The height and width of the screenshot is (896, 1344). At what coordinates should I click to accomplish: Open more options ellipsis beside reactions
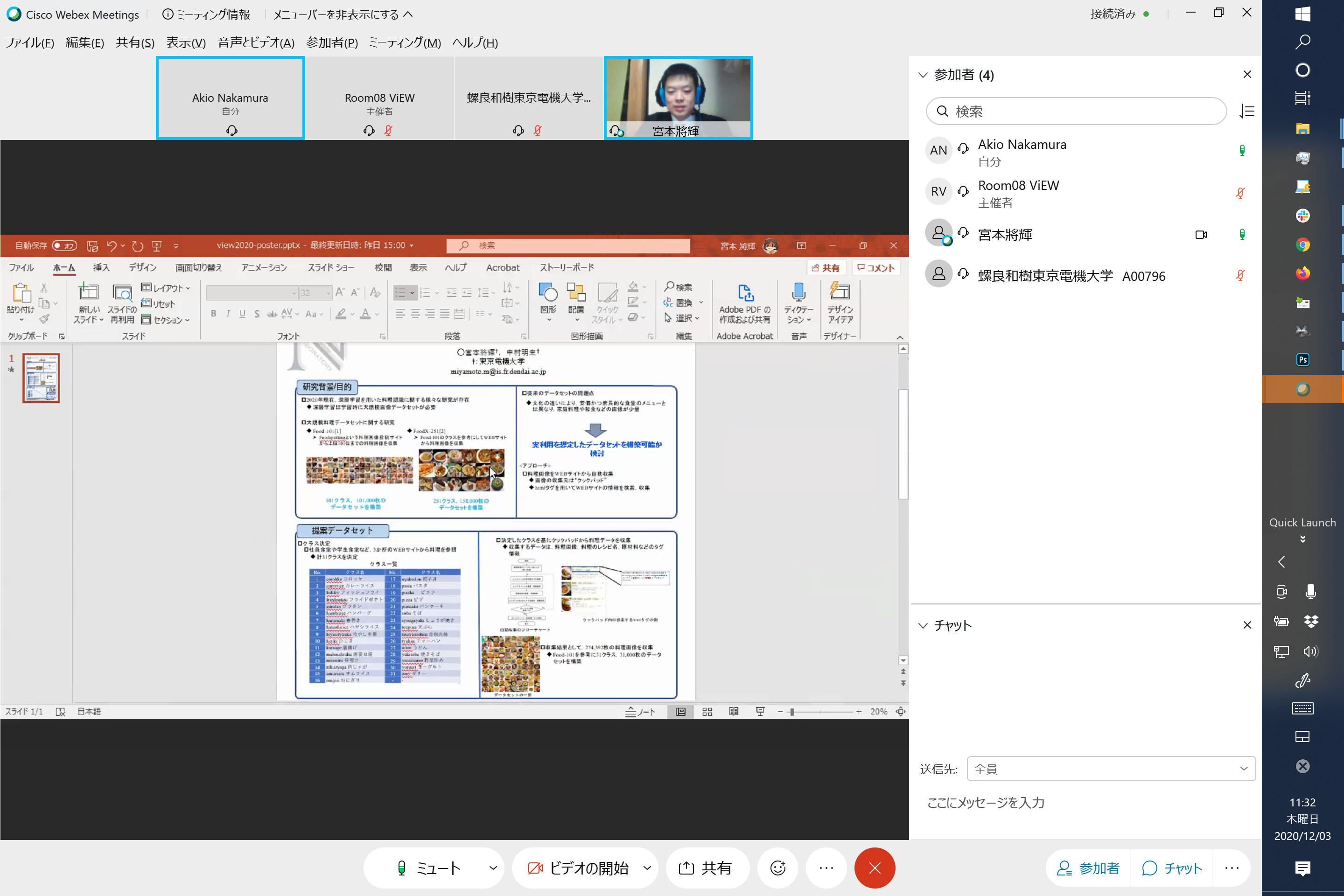(826, 868)
